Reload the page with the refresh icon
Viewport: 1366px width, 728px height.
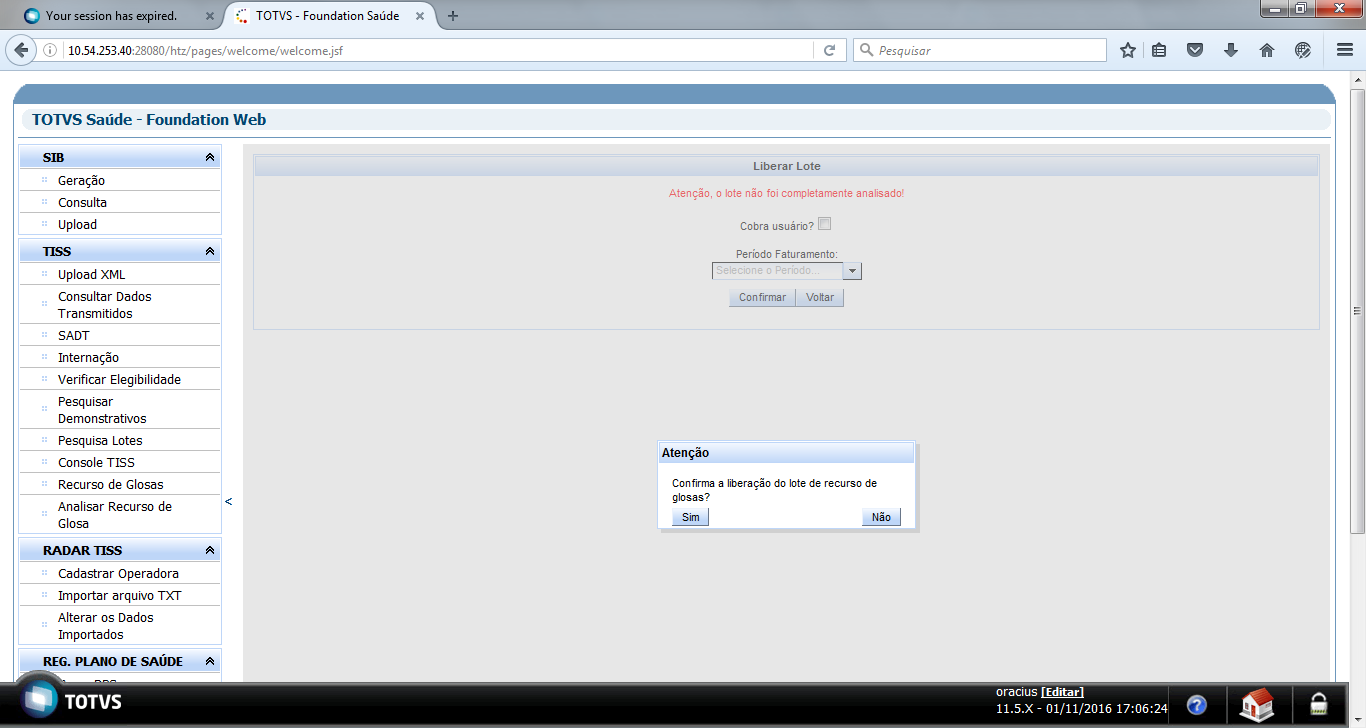pyautogui.click(x=829, y=50)
